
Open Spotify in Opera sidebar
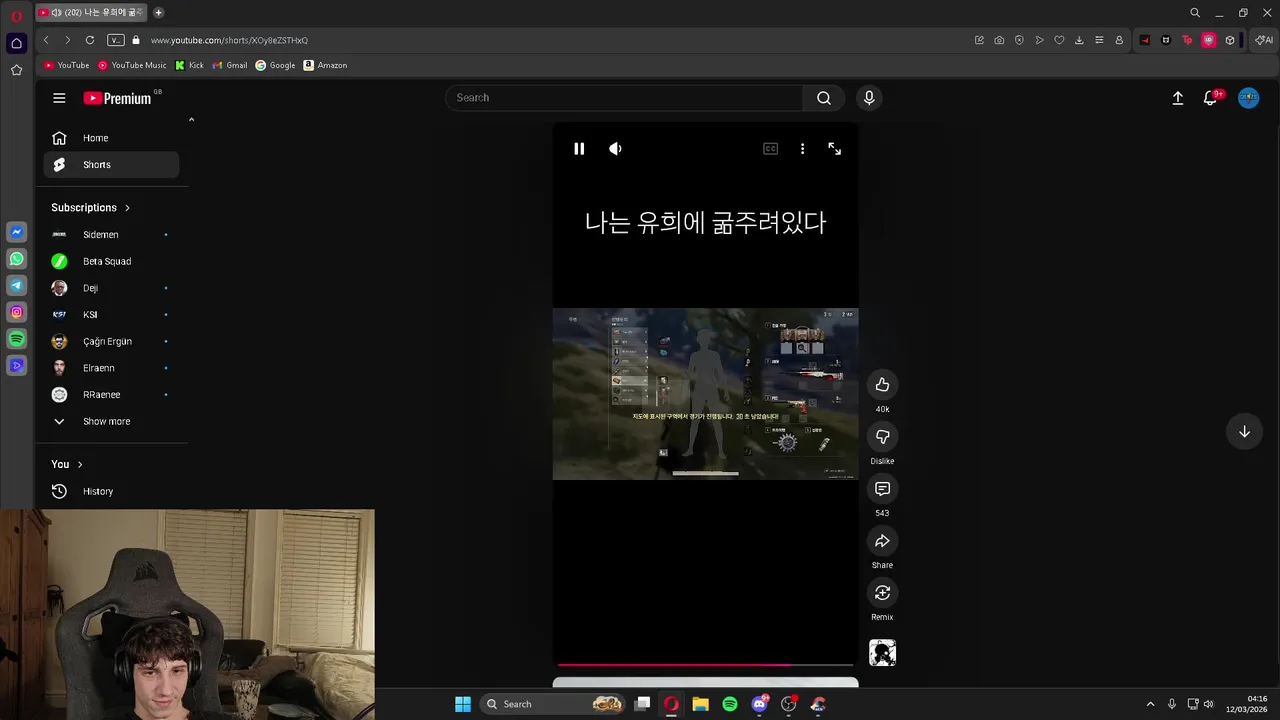[16, 340]
